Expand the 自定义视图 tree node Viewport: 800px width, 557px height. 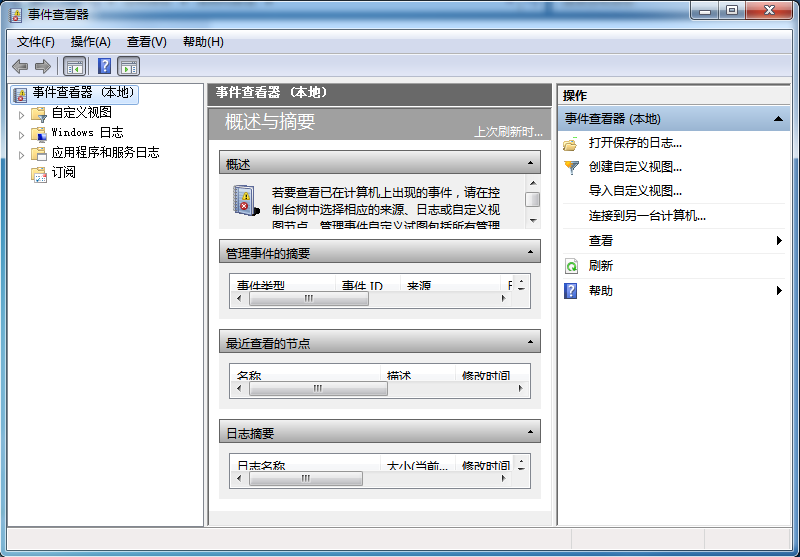click(x=21, y=115)
